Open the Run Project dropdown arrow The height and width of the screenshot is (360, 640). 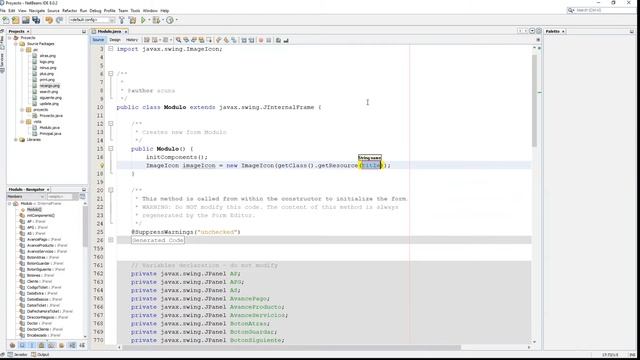[x=149, y=20]
